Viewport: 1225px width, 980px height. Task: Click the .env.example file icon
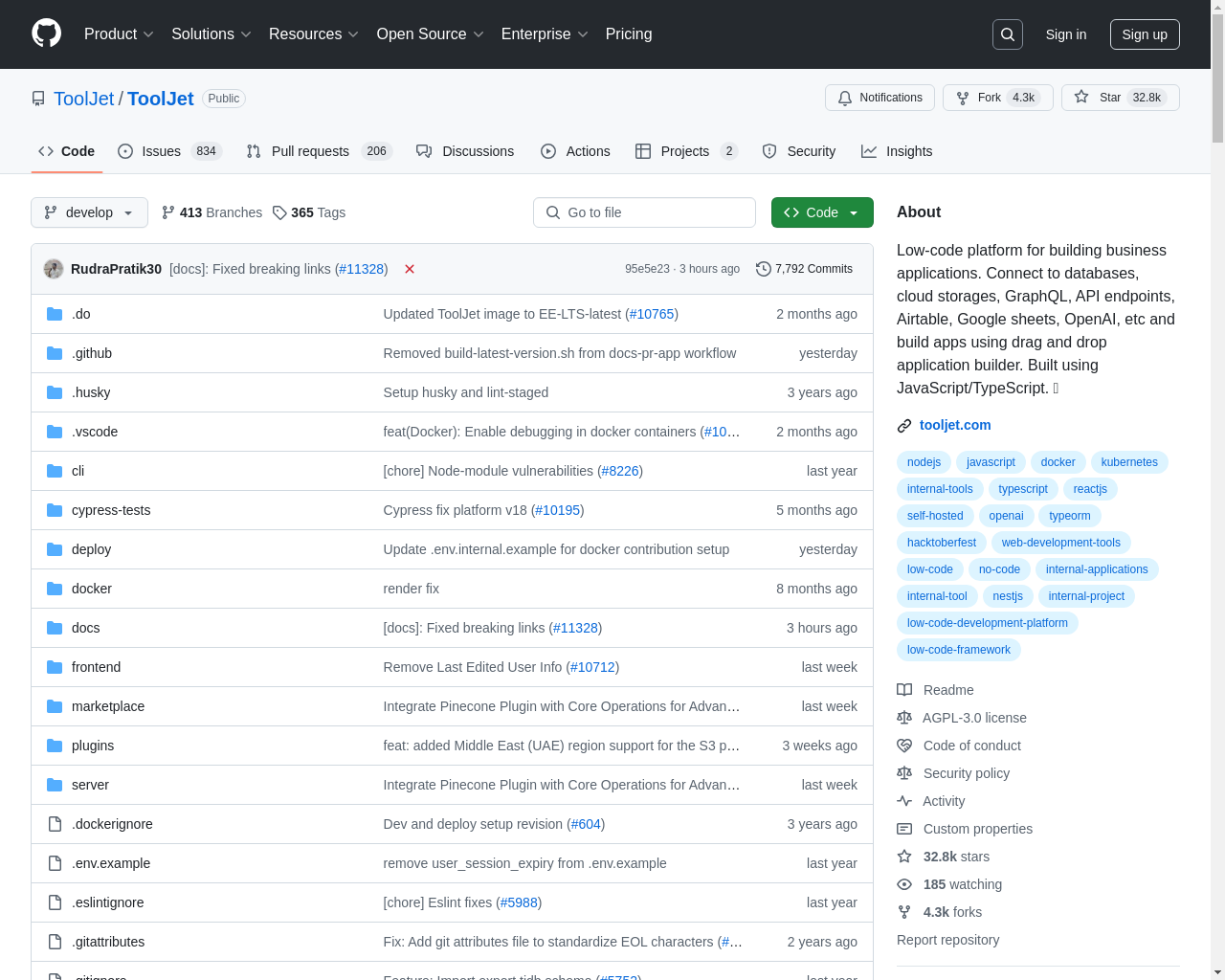tap(55, 863)
